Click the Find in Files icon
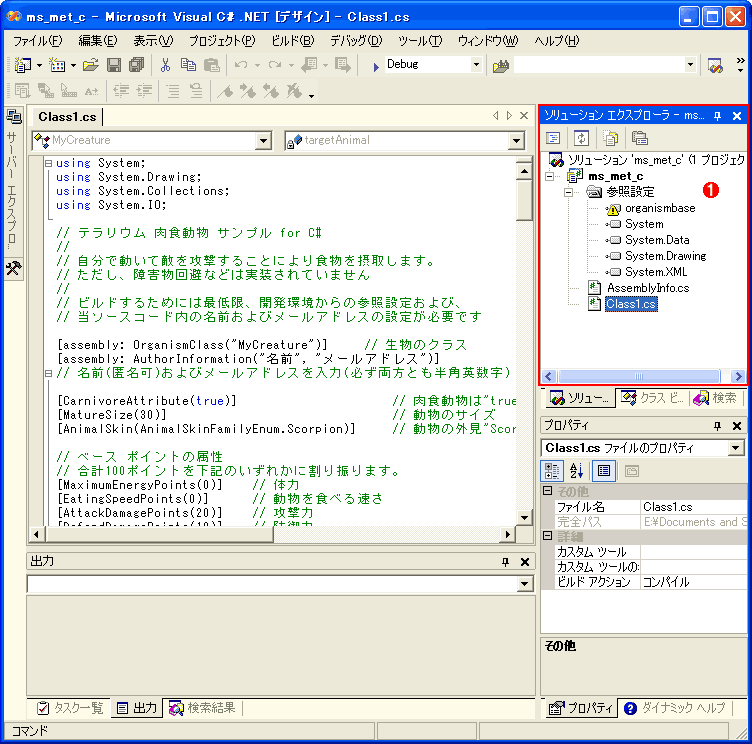 coord(500,65)
